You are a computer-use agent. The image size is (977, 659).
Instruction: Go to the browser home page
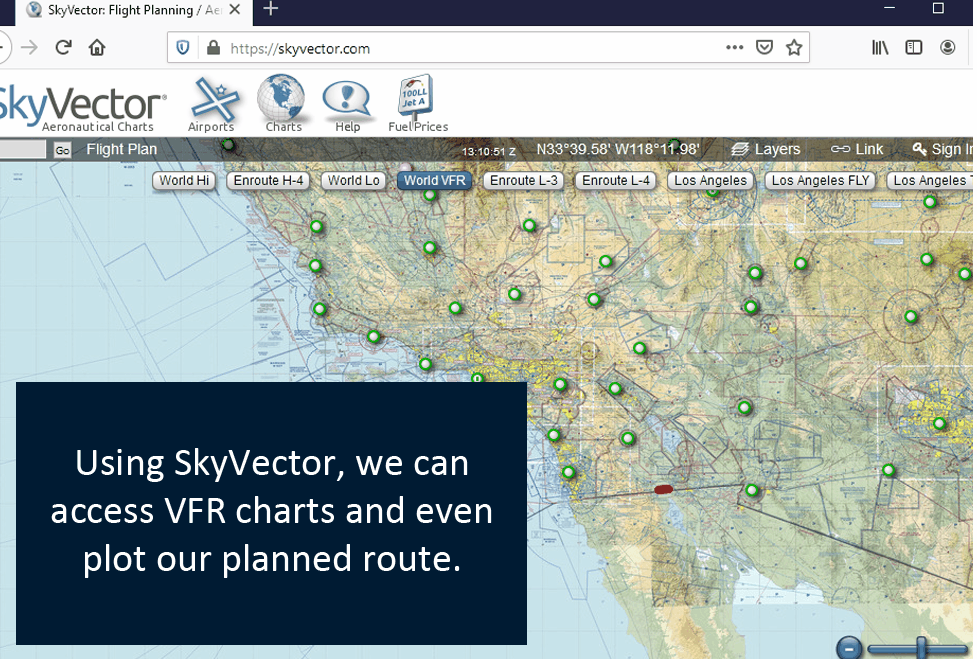click(x=97, y=47)
